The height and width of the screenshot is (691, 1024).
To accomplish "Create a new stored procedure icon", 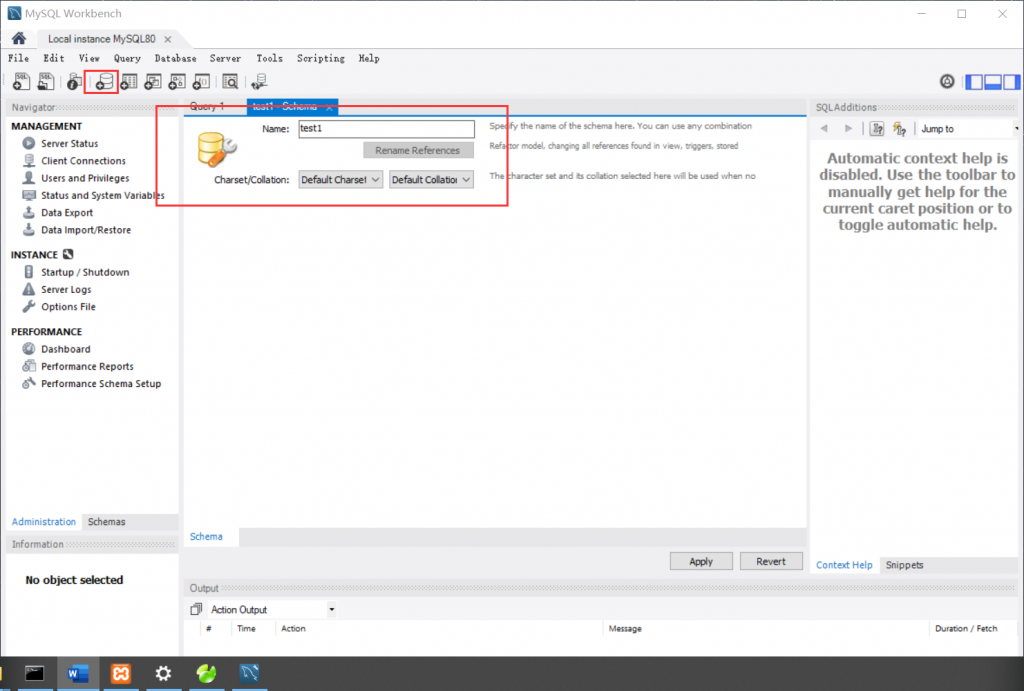I will 177,82.
